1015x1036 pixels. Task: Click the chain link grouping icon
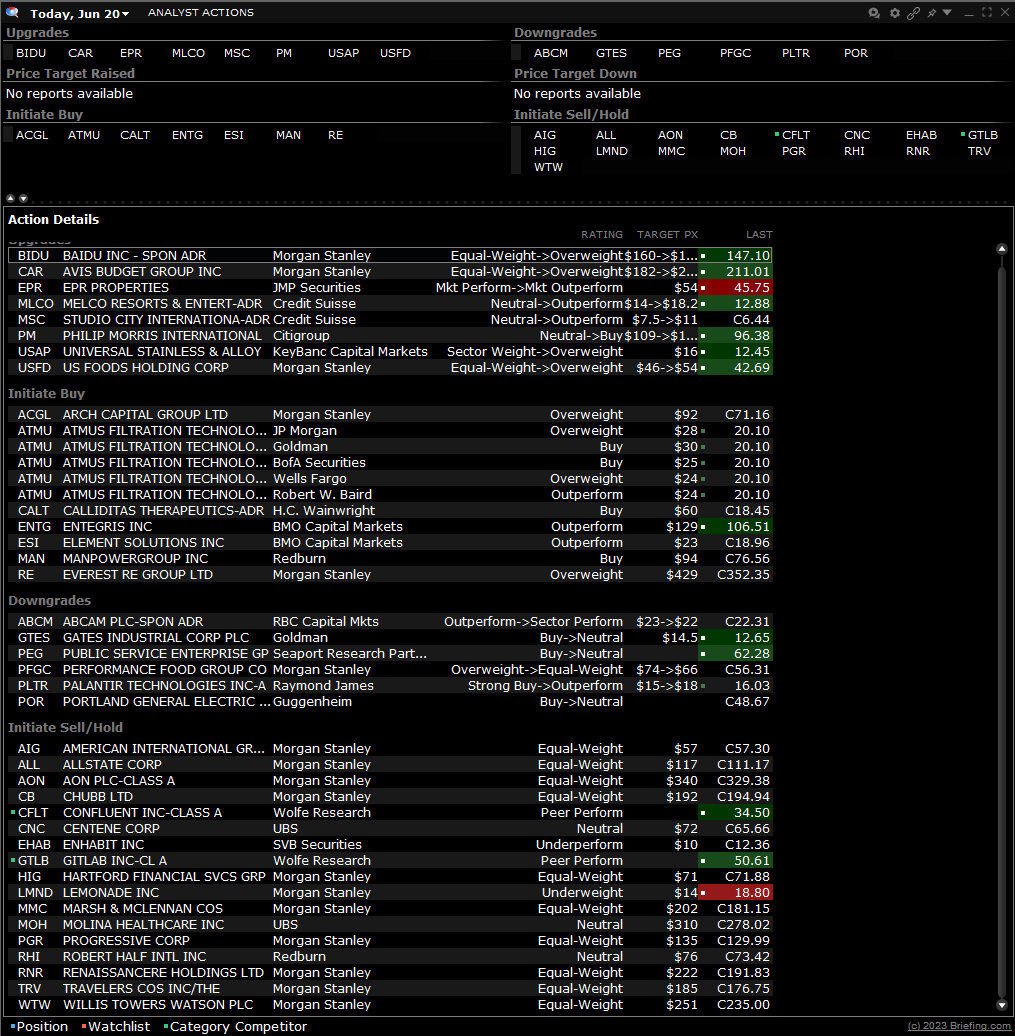913,13
